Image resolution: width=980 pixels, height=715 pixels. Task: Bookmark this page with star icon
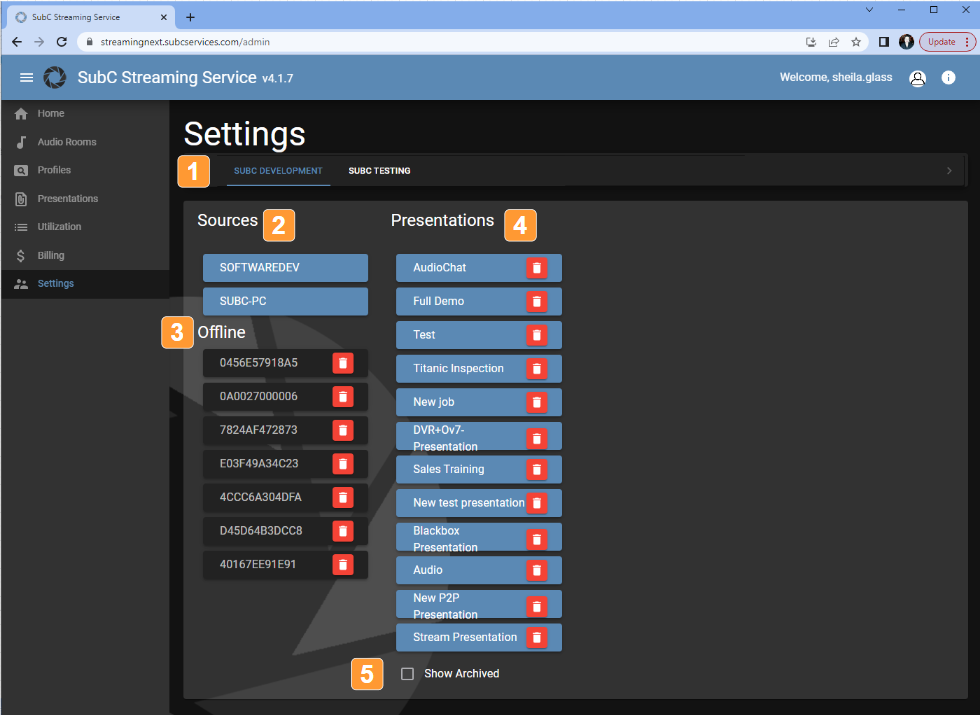tap(856, 42)
